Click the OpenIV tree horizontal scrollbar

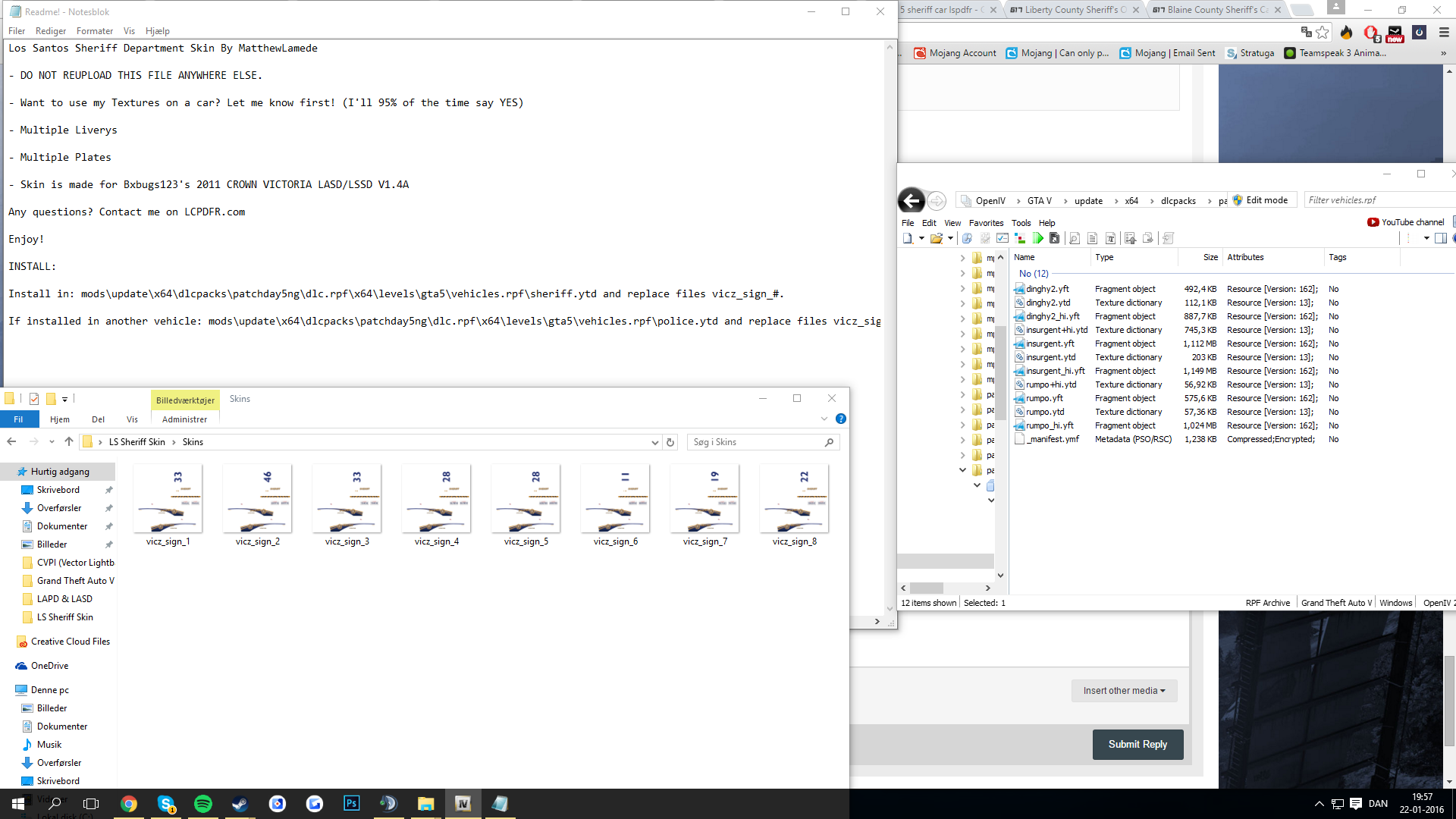tap(926, 588)
